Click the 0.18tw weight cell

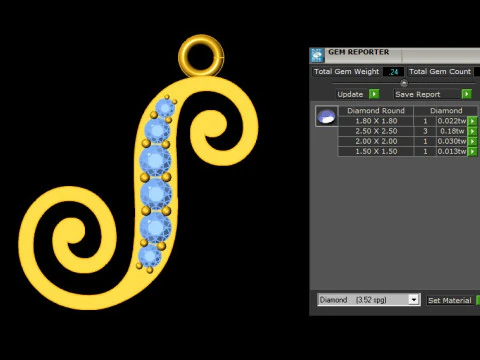(452, 131)
